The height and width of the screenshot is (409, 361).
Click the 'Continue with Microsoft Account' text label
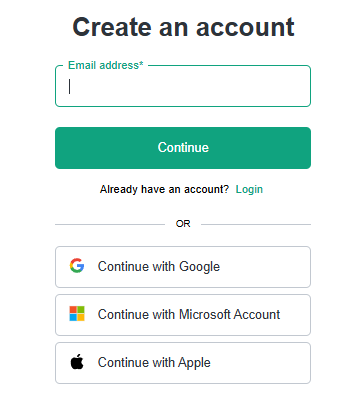189,314
